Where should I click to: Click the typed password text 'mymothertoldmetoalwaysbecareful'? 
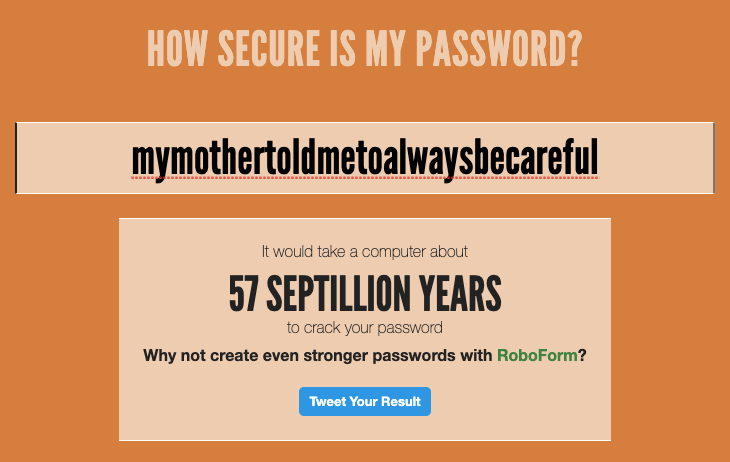365,158
